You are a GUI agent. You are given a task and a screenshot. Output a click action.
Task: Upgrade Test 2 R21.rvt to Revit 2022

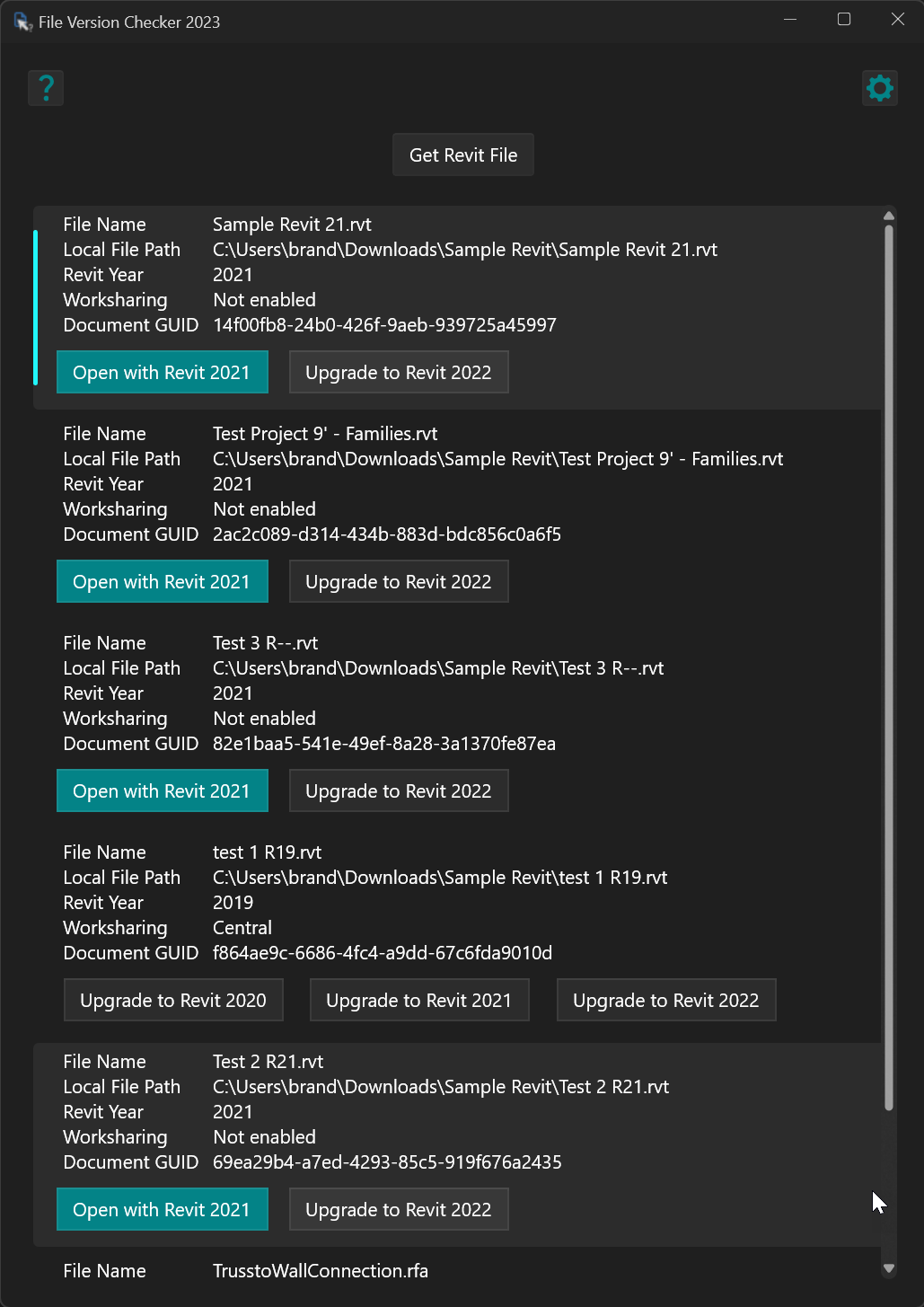pos(398,1210)
